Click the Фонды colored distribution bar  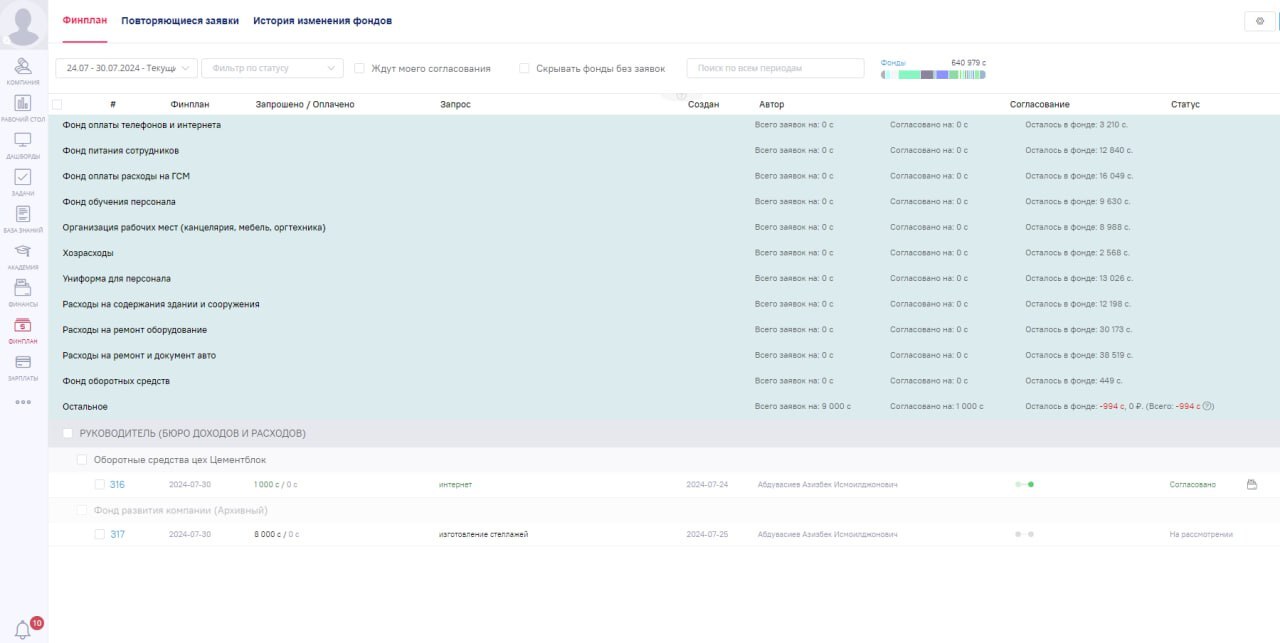(933, 75)
